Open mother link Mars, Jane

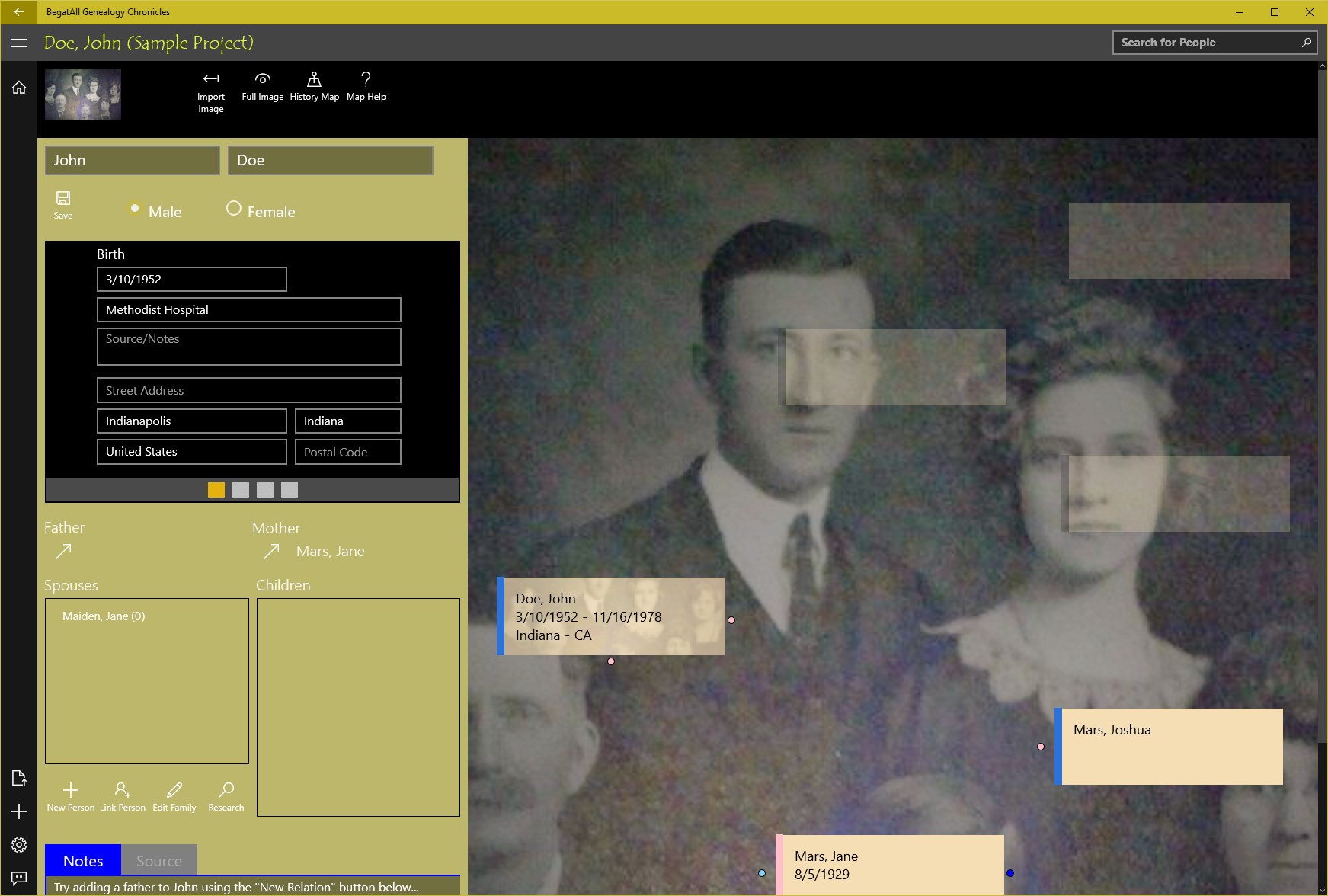pyautogui.click(x=331, y=551)
